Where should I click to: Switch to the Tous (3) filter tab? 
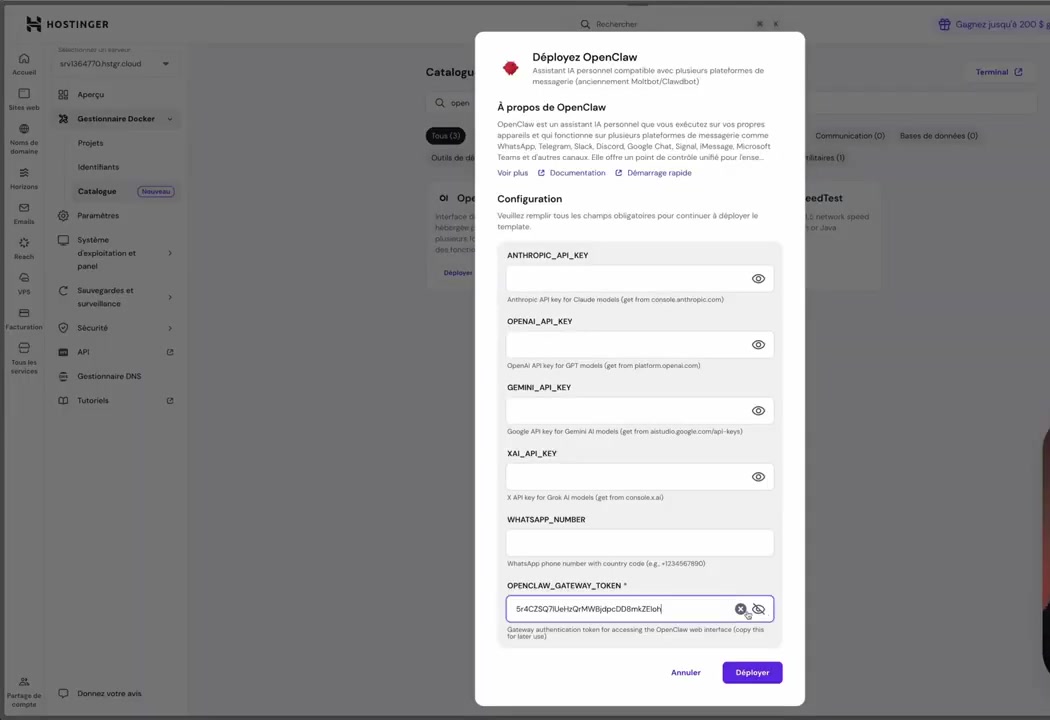445,135
